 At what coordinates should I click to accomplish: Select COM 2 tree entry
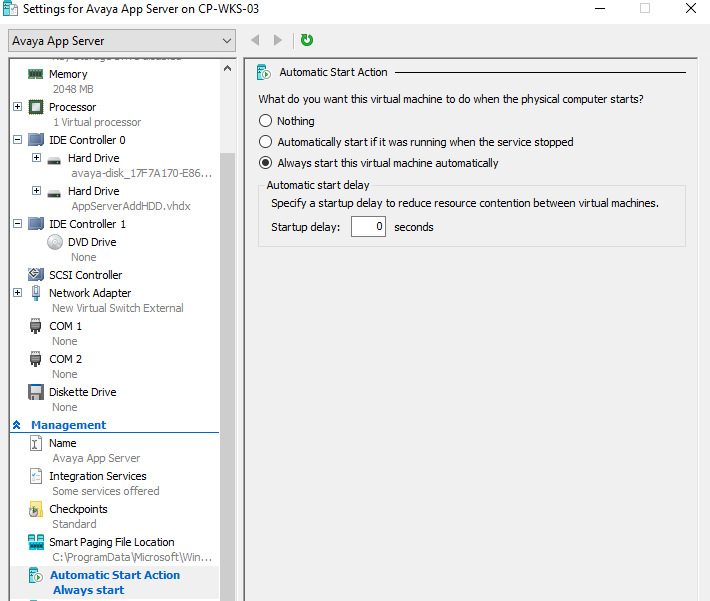coord(65,359)
